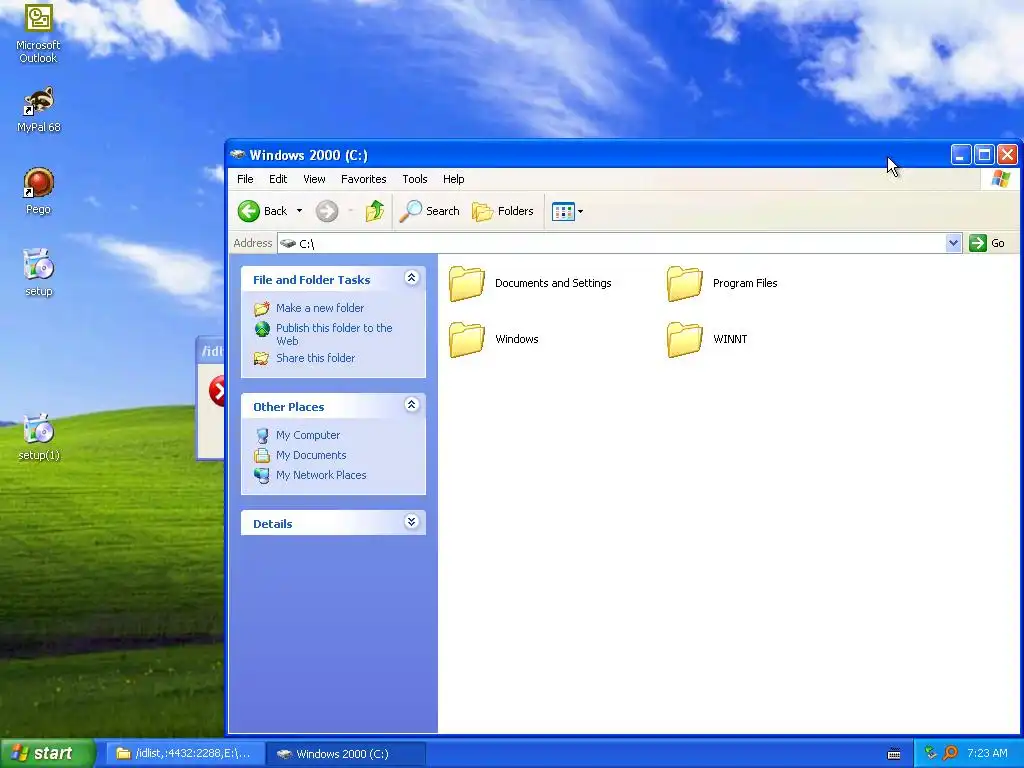Collapse the Other Places panel
Image resolution: width=1024 pixels, height=768 pixels.
coord(411,405)
